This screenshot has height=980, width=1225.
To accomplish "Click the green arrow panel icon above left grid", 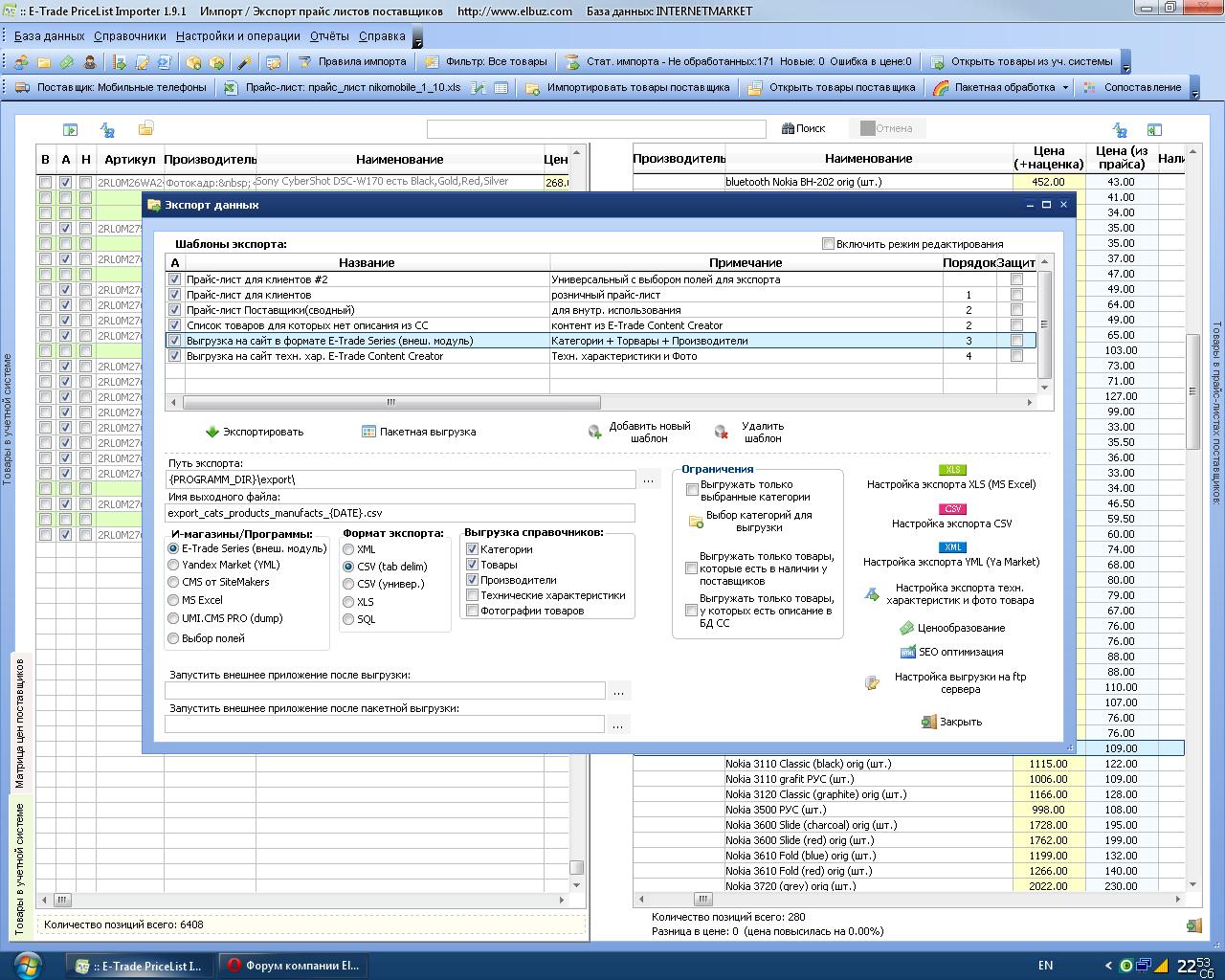I will (x=70, y=129).
